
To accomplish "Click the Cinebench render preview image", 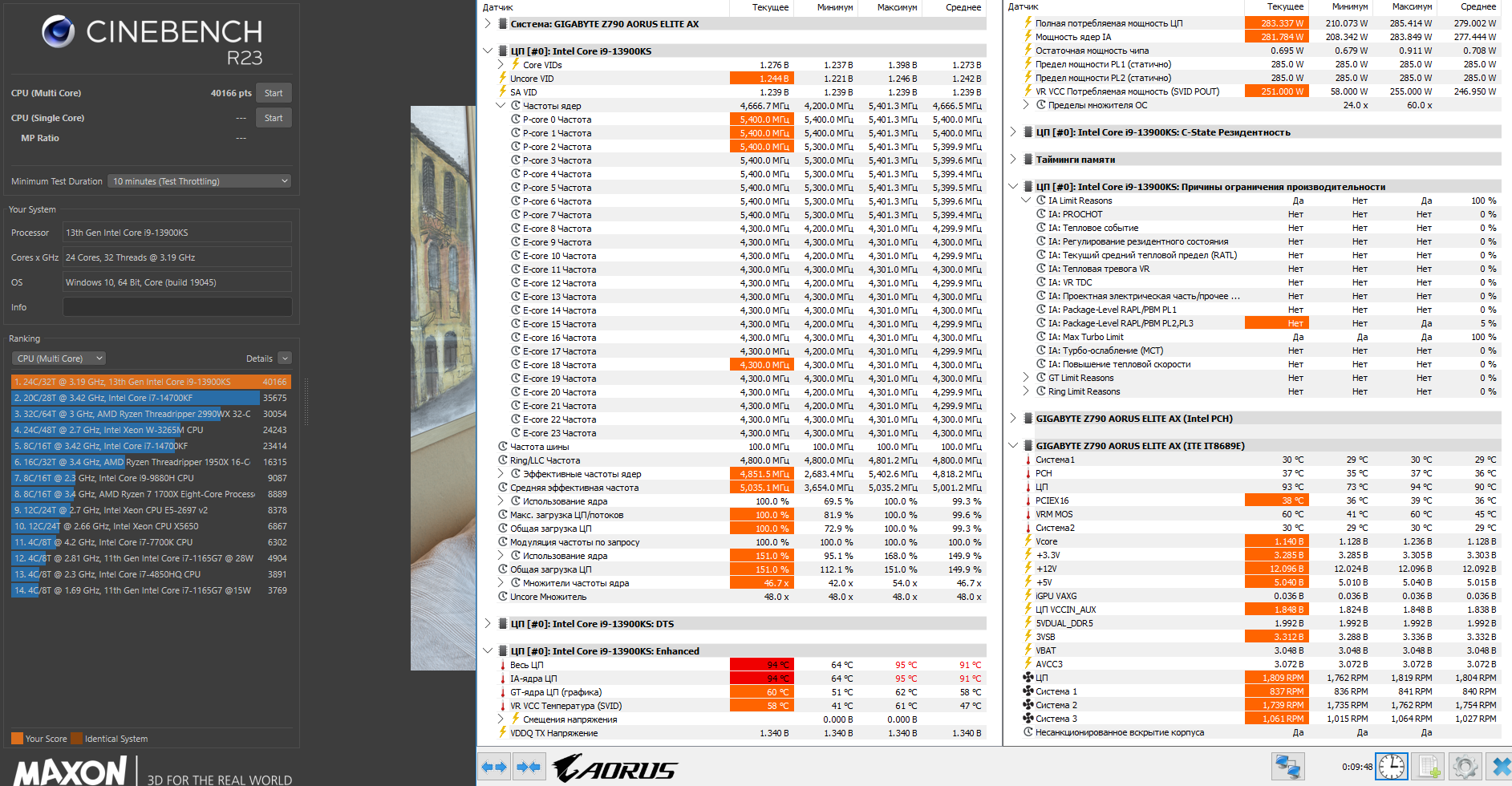I will [443, 388].
